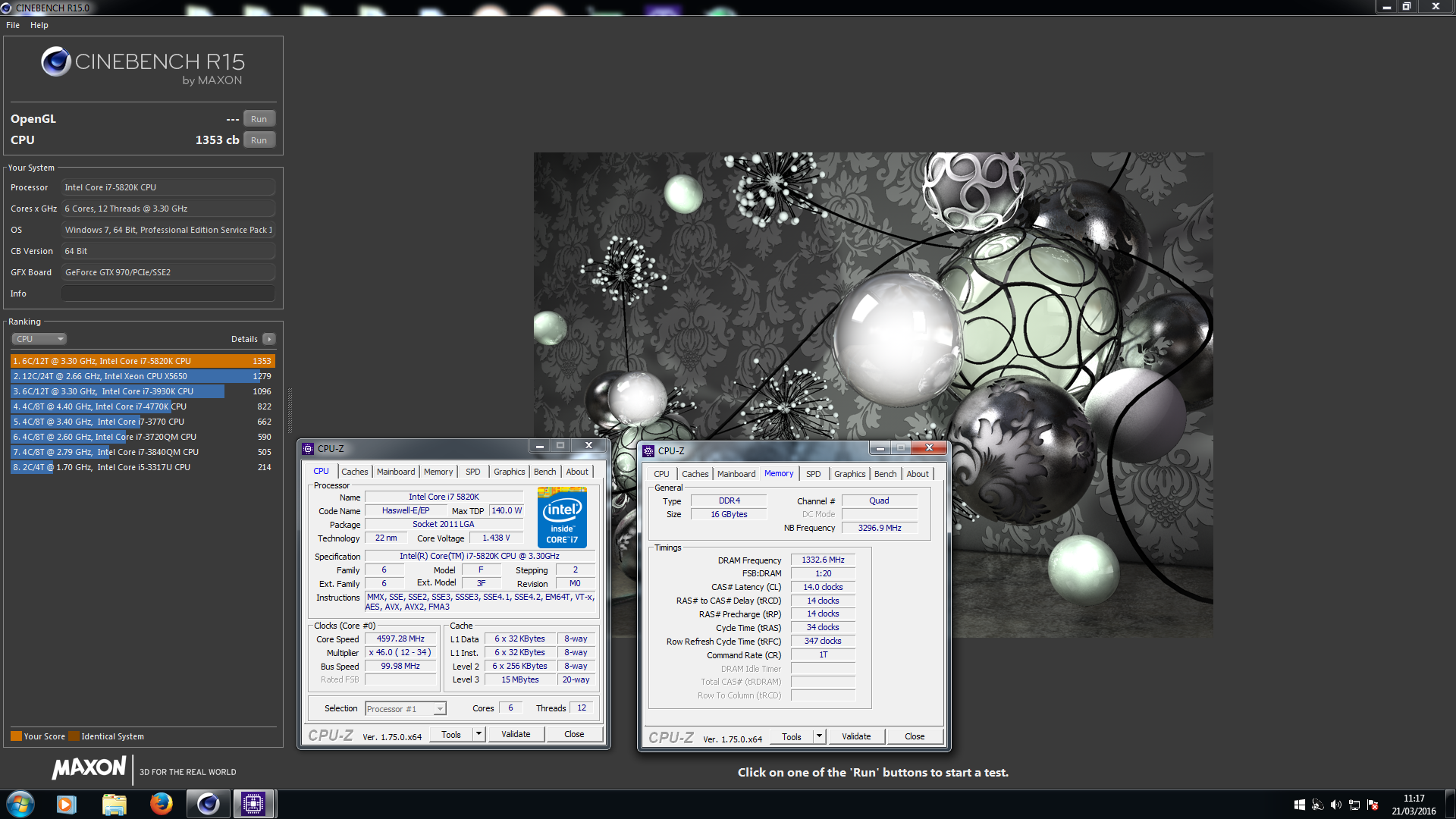Select top ranking row i7-5820K 1353
Image resolution: width=1456 pixels, height=819 pixels.
click(x=143, y=361)
